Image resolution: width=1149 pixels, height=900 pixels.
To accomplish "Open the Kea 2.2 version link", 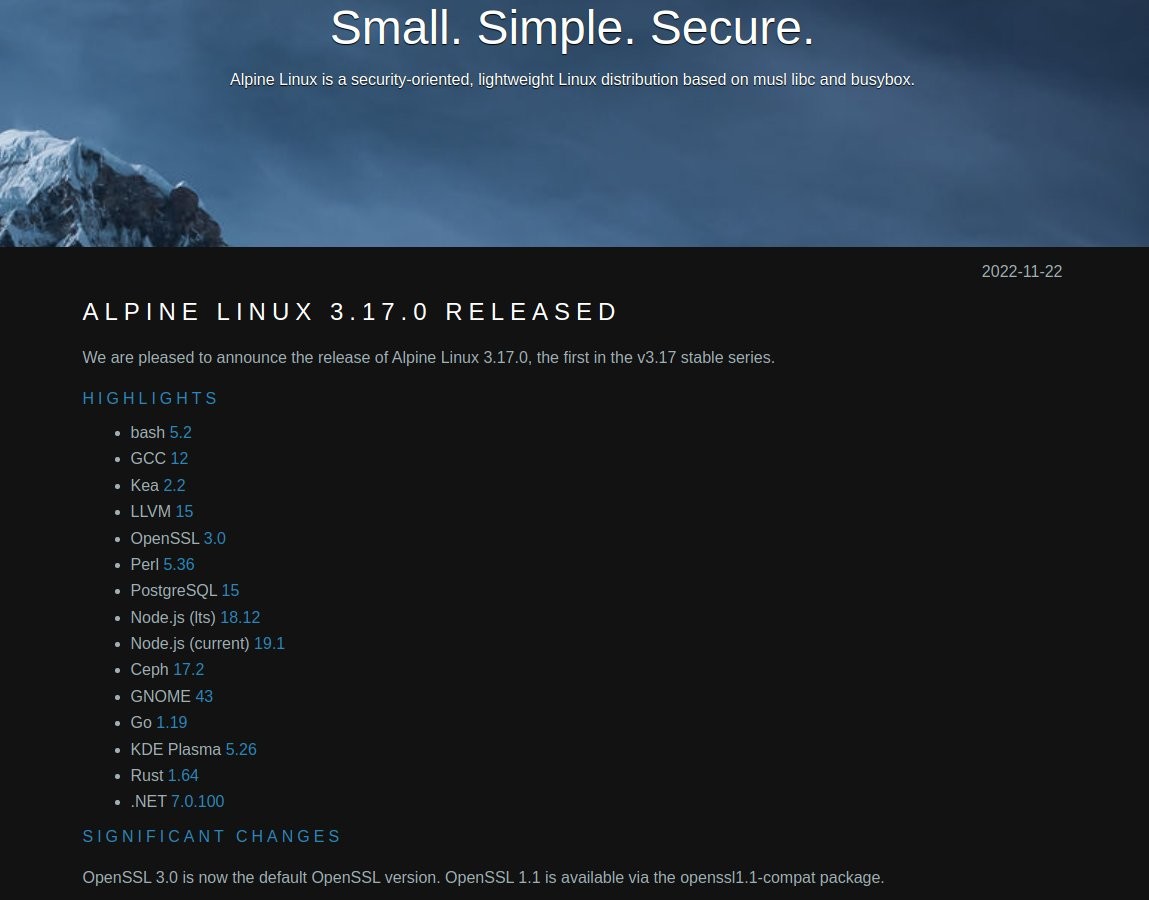I will click(x=174, y=485).
